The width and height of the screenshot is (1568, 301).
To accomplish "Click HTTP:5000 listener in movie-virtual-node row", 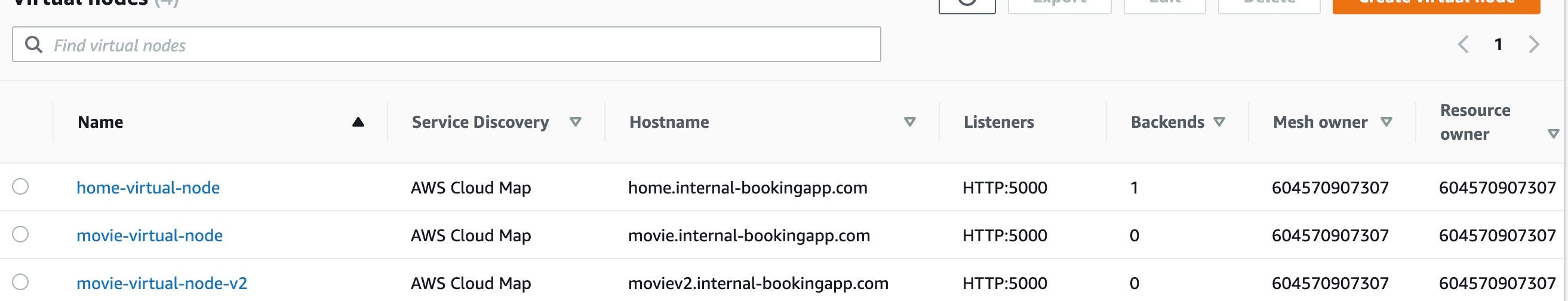I will coord(1005,235).
